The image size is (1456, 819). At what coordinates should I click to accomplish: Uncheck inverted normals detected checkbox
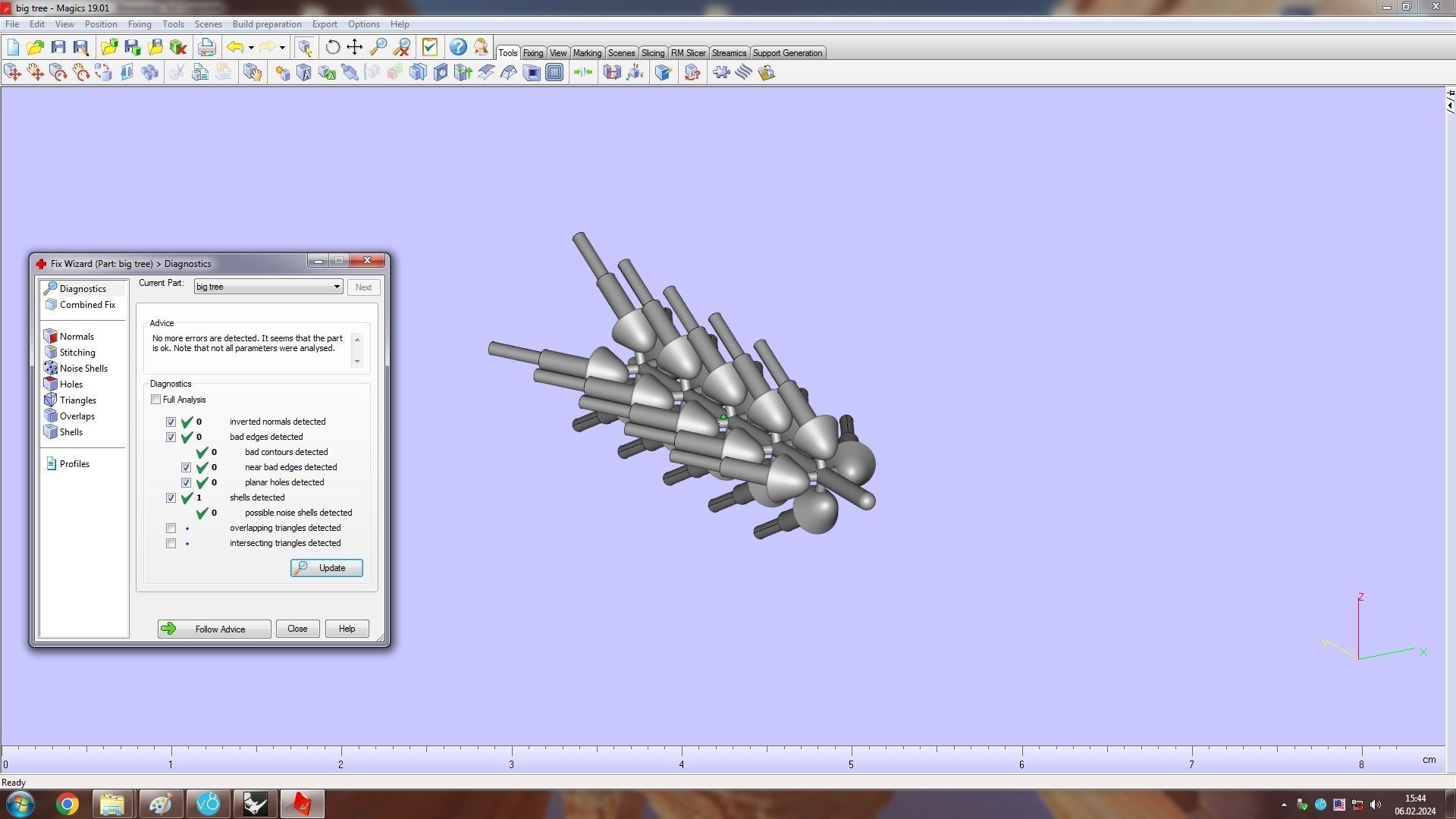171,422
